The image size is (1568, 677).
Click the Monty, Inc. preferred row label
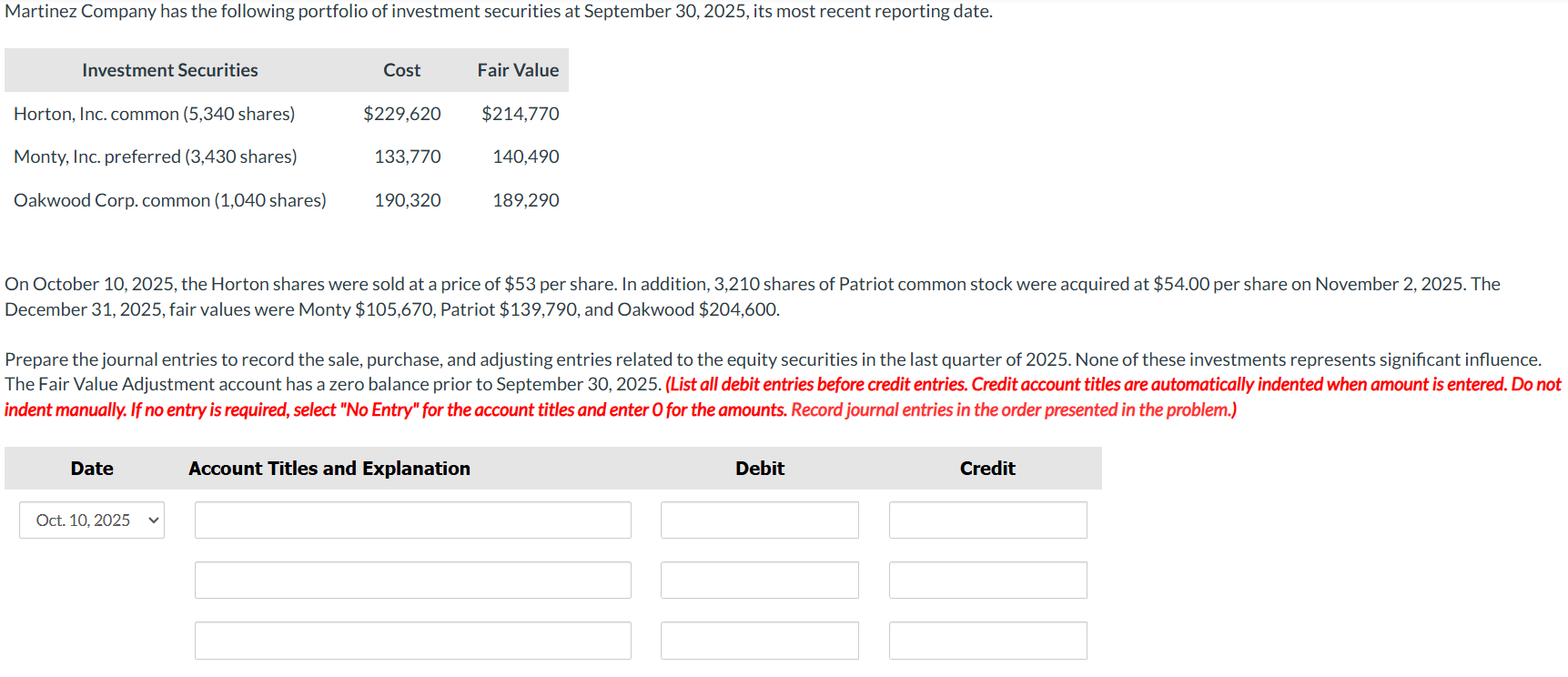coord(156,157)
